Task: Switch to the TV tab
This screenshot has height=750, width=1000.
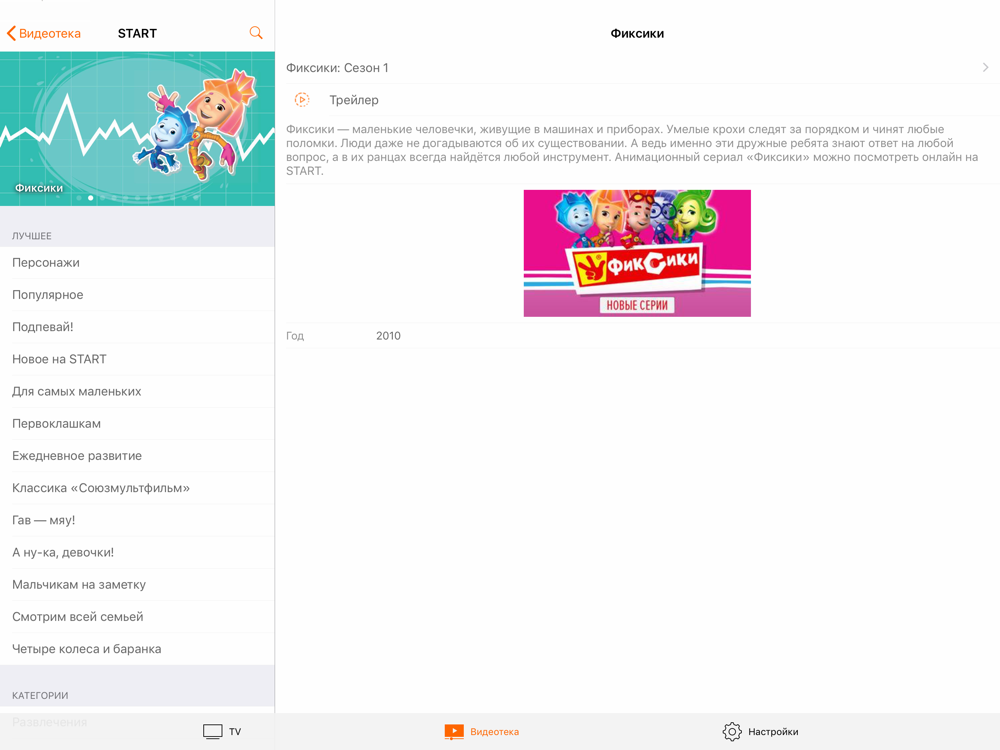Action: coord(222,732)
